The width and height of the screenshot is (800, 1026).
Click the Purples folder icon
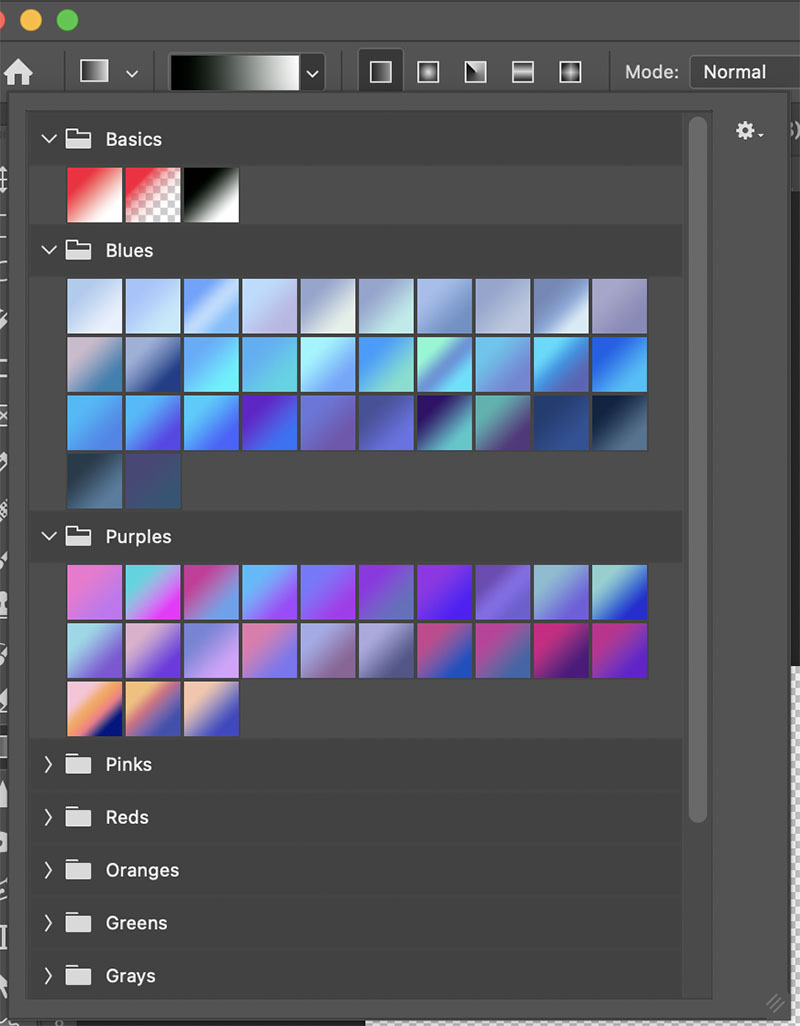[78, 536]
